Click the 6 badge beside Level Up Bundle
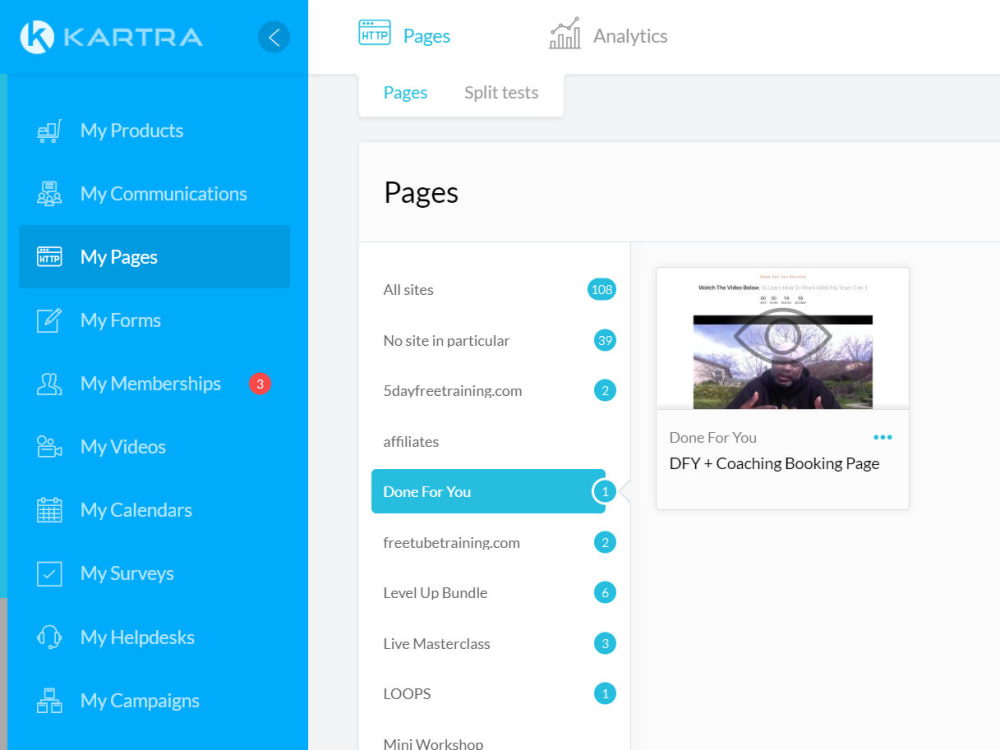Image resolution: width=1000 pixels, height=750 pixels. click(x=605, y=592)
